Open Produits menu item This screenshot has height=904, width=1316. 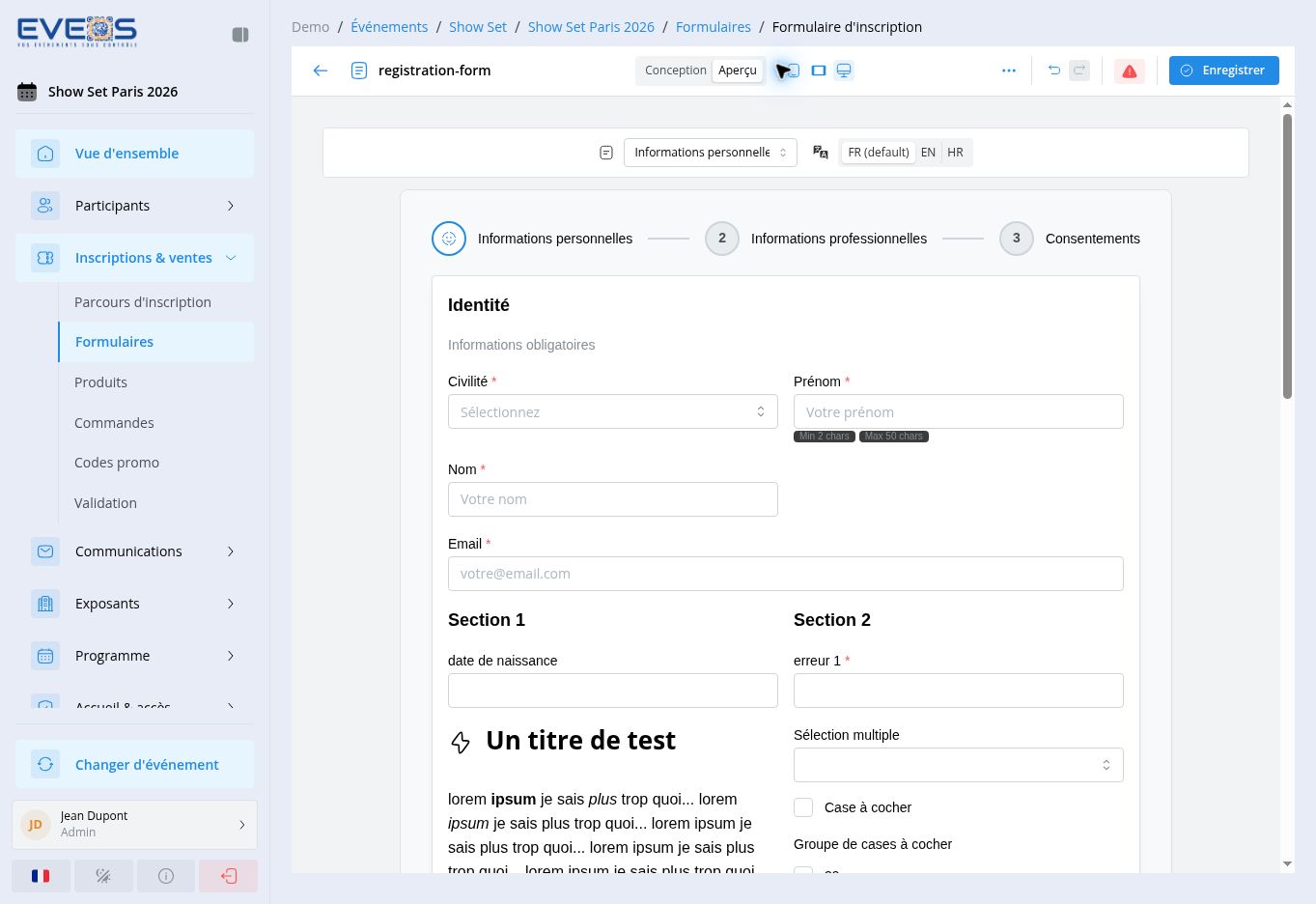pyautogui.click(x=156, y=382)
